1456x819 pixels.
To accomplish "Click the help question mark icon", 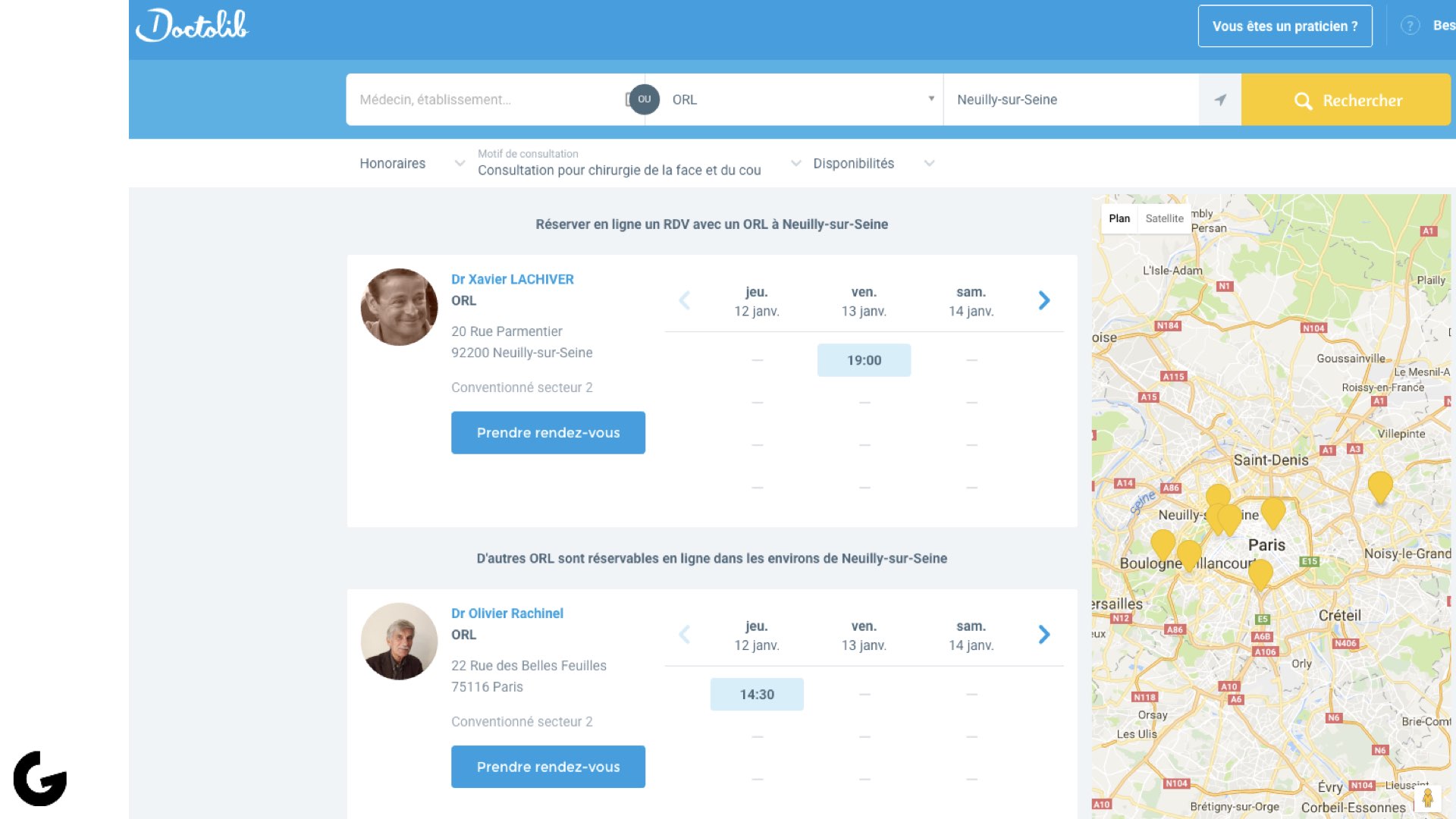I will pyautogui.click(x=1410, y=26).
